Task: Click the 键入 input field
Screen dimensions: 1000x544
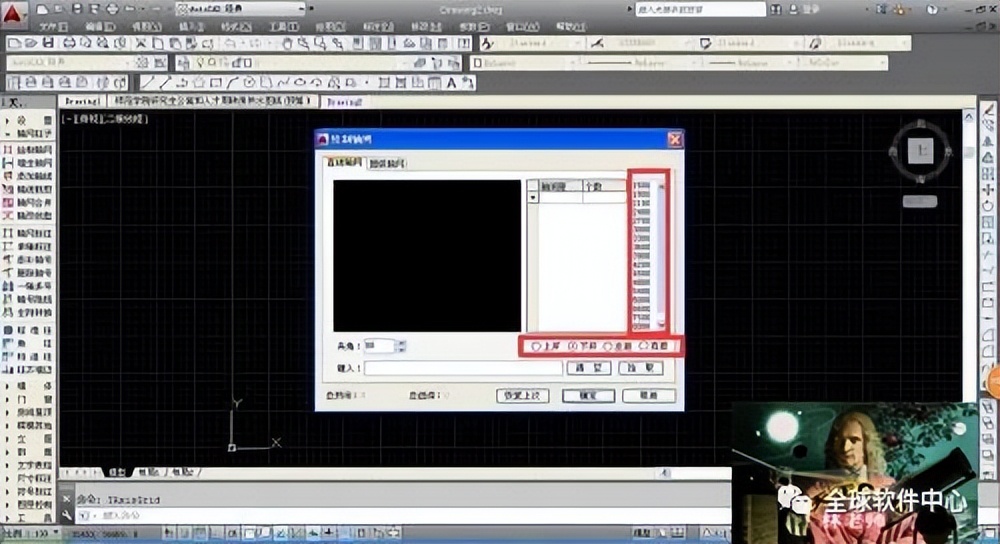Action: pyautogui.click(x=463, y=368)
